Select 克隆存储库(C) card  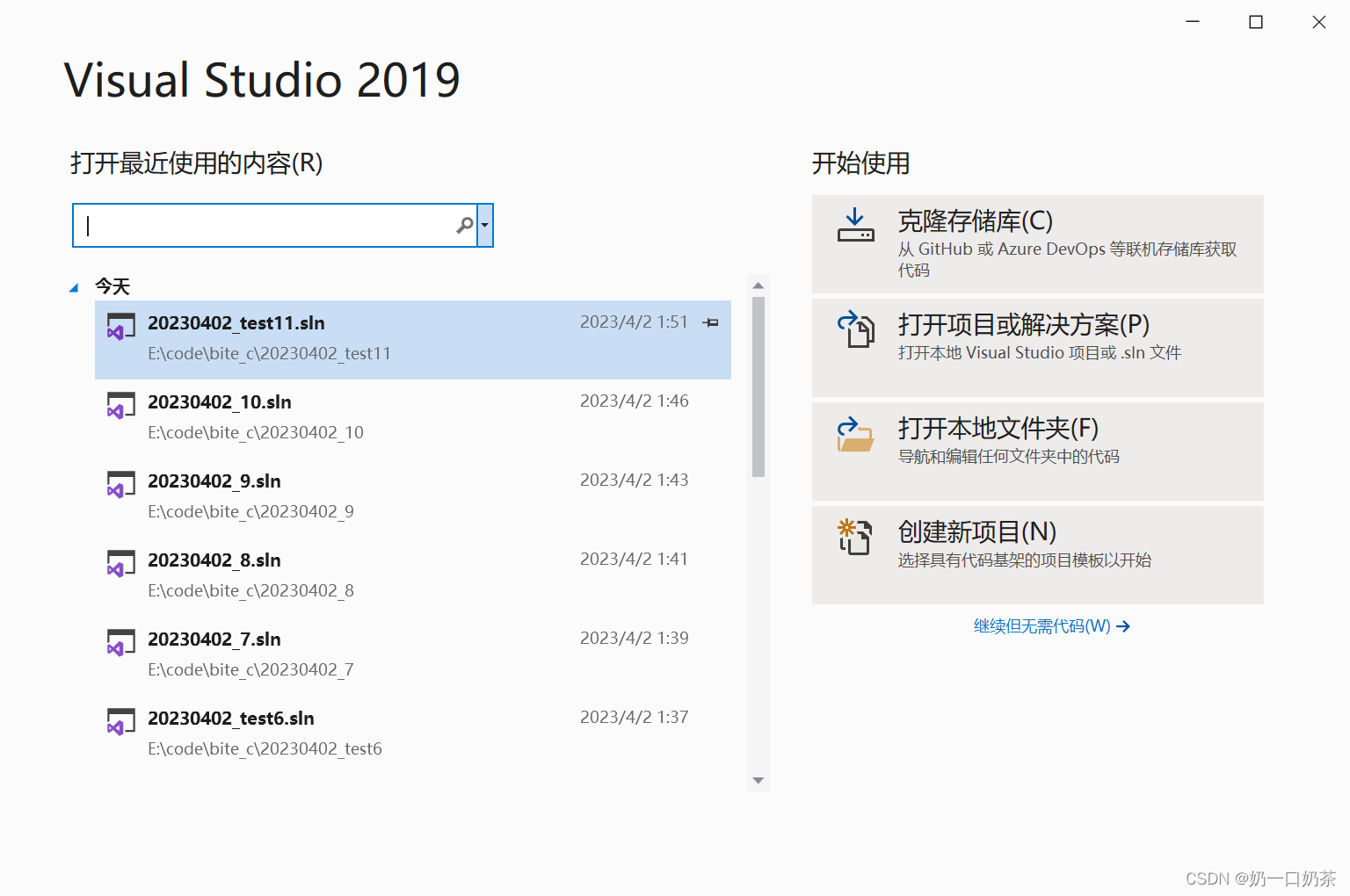(x=1037, y=243)
